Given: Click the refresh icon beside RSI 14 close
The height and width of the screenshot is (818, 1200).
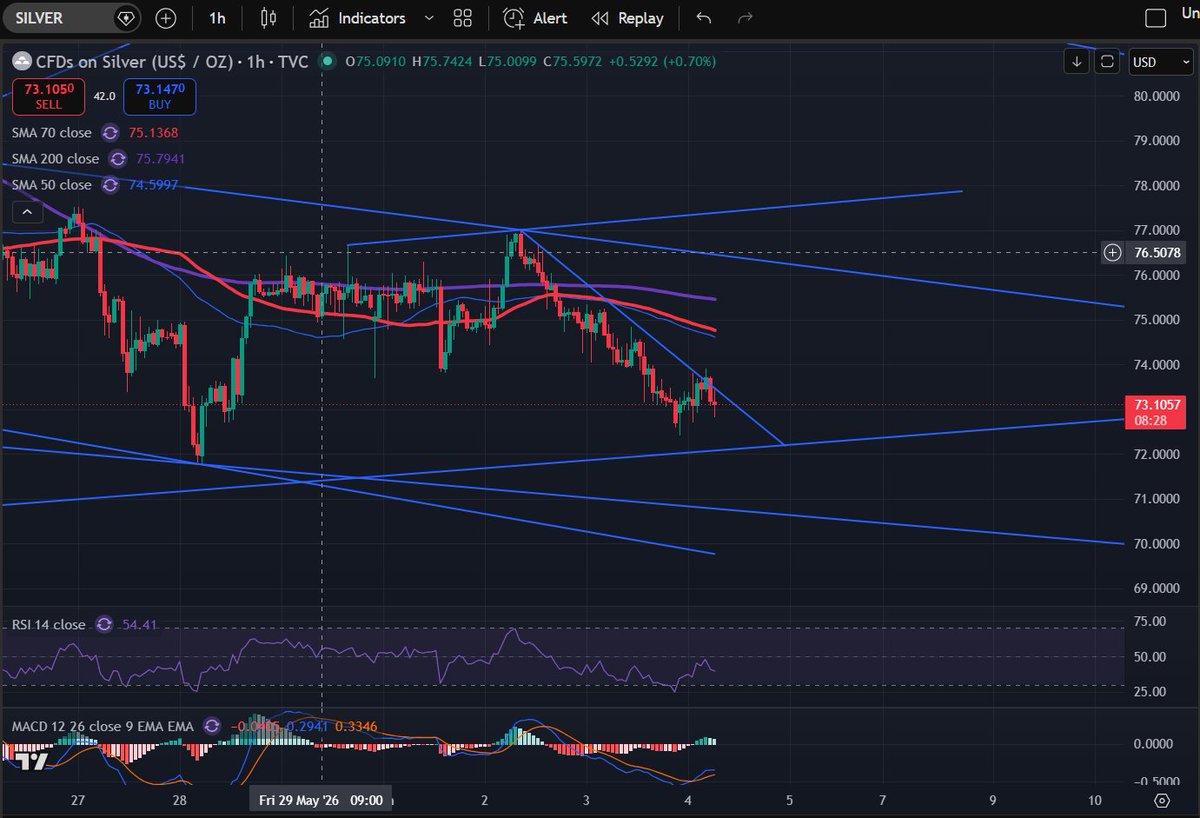Looking at the screenshot, I should click(x=104, y=624).
